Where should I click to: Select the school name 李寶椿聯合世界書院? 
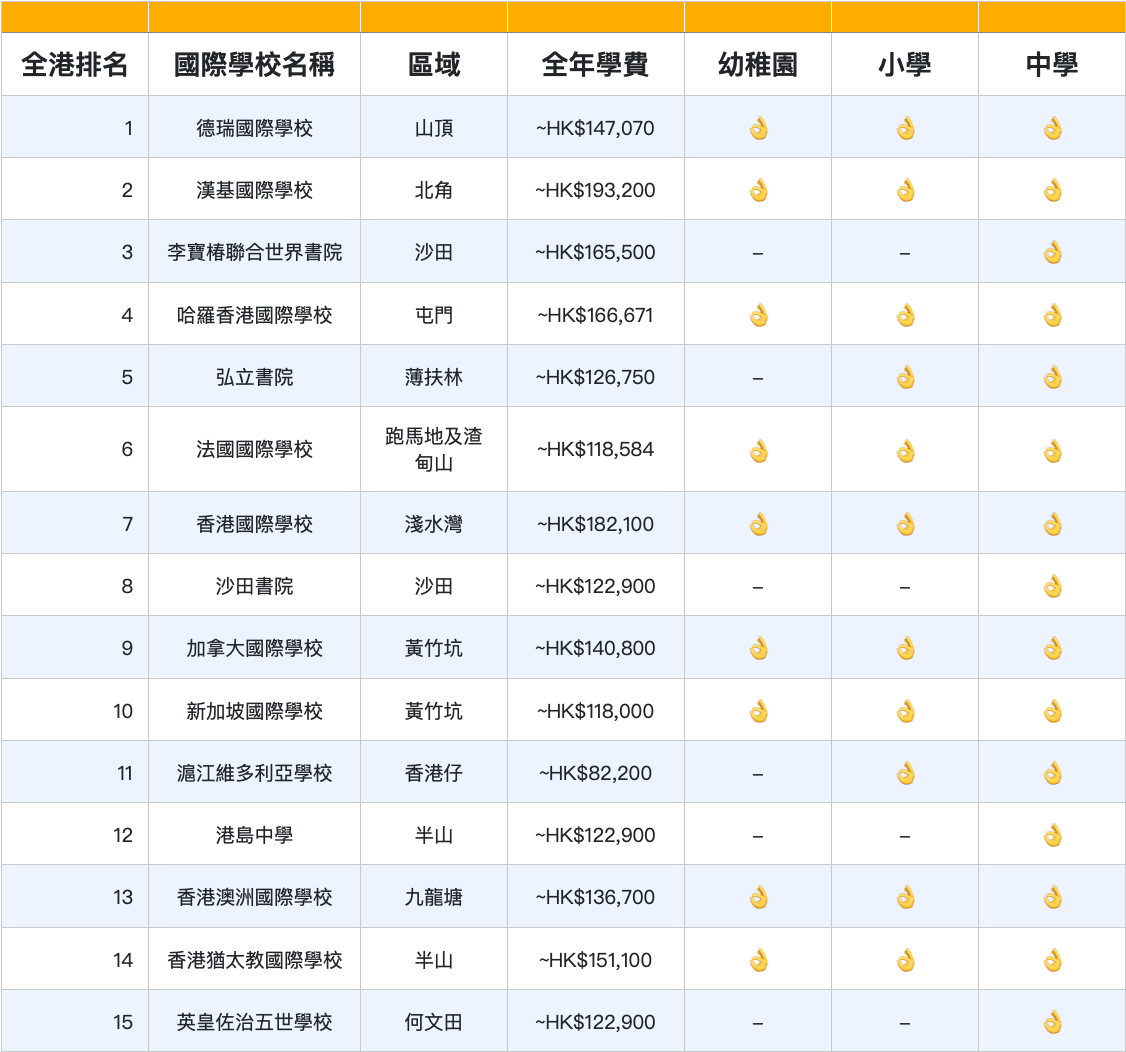pyautogui.click(x=254, y=252)
